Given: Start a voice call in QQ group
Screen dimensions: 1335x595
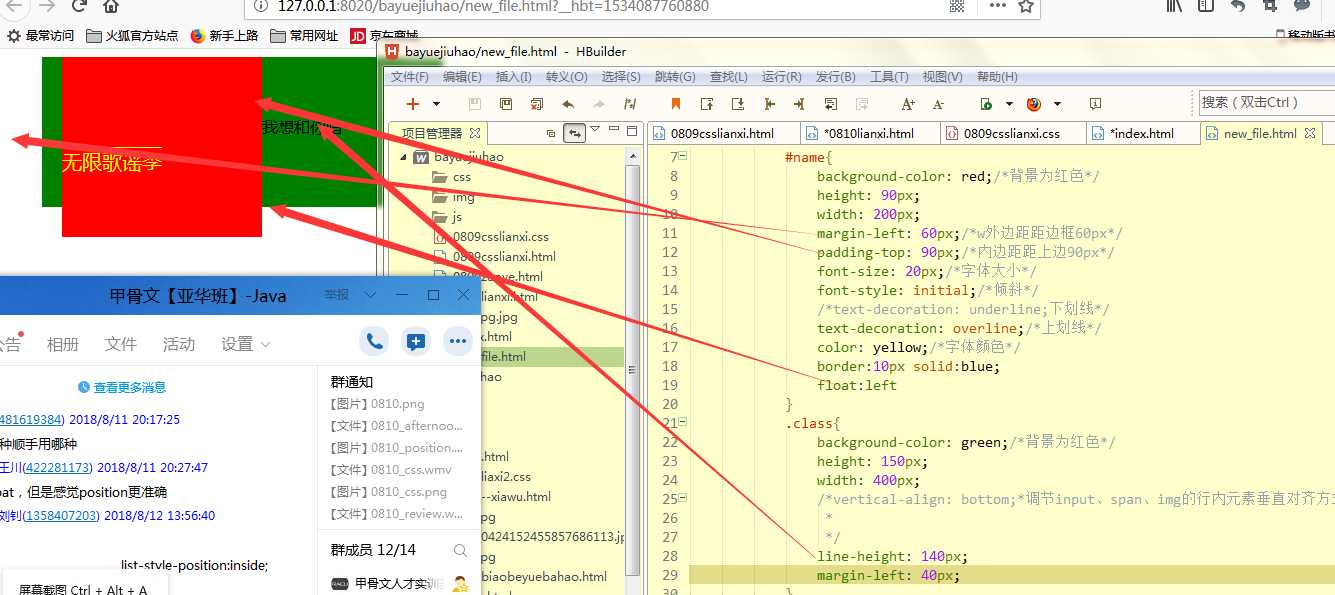Looking at the screenshot, I should click(x=374, y=342).
